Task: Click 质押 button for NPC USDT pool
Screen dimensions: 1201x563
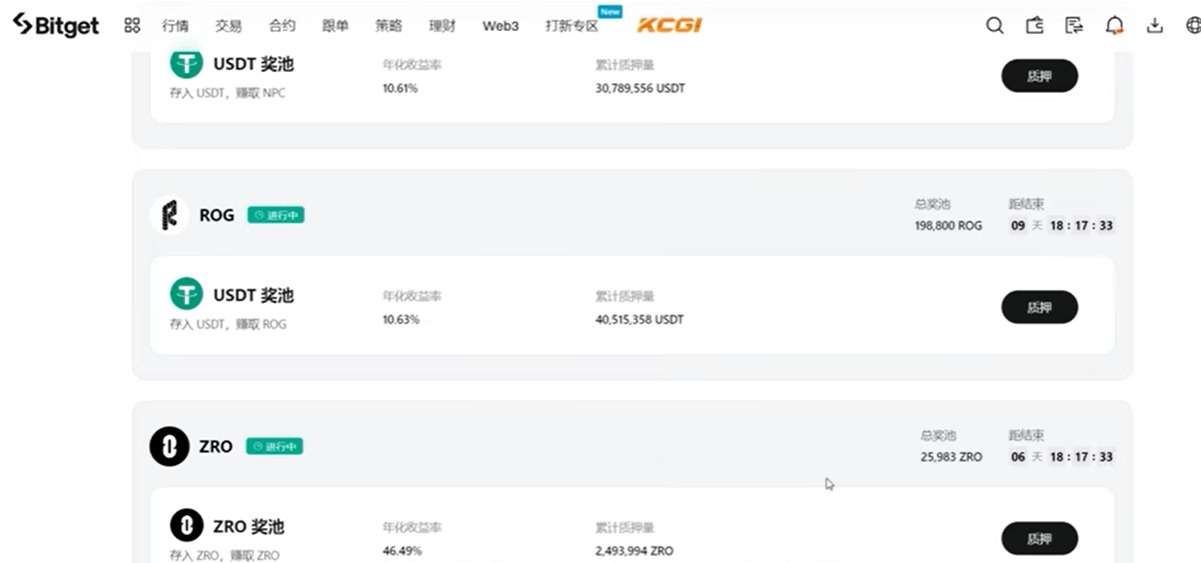Action: click(1039, 76)
